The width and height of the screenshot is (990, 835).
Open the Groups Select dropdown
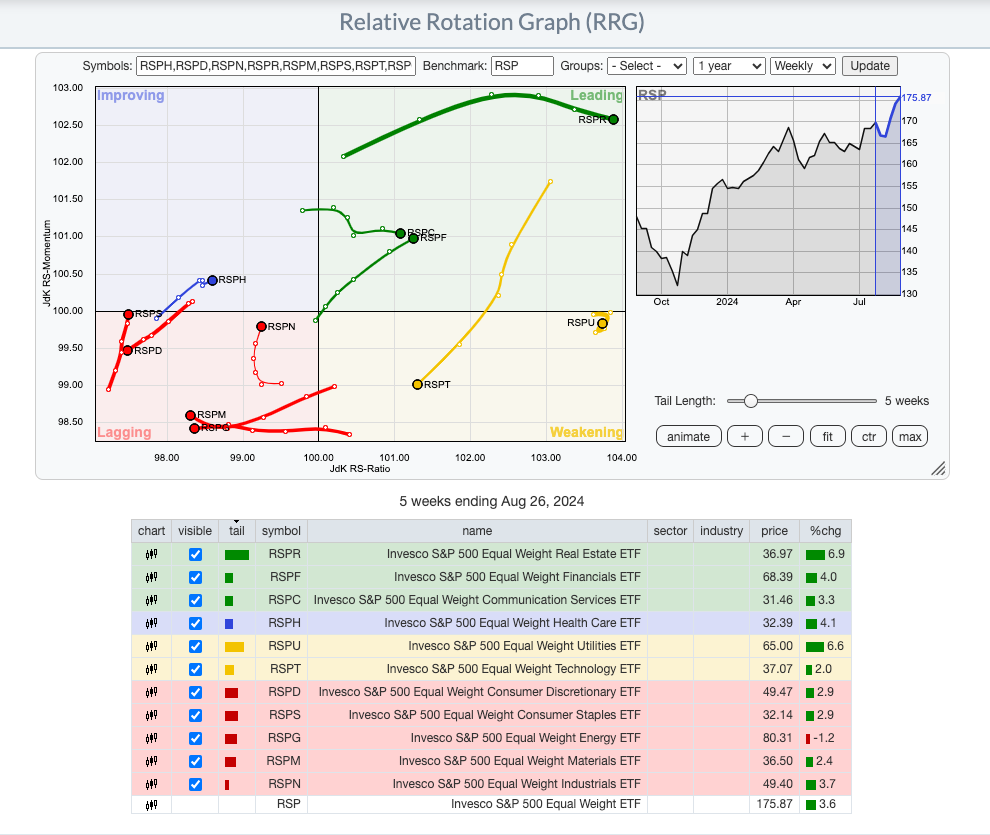[647, 66]
